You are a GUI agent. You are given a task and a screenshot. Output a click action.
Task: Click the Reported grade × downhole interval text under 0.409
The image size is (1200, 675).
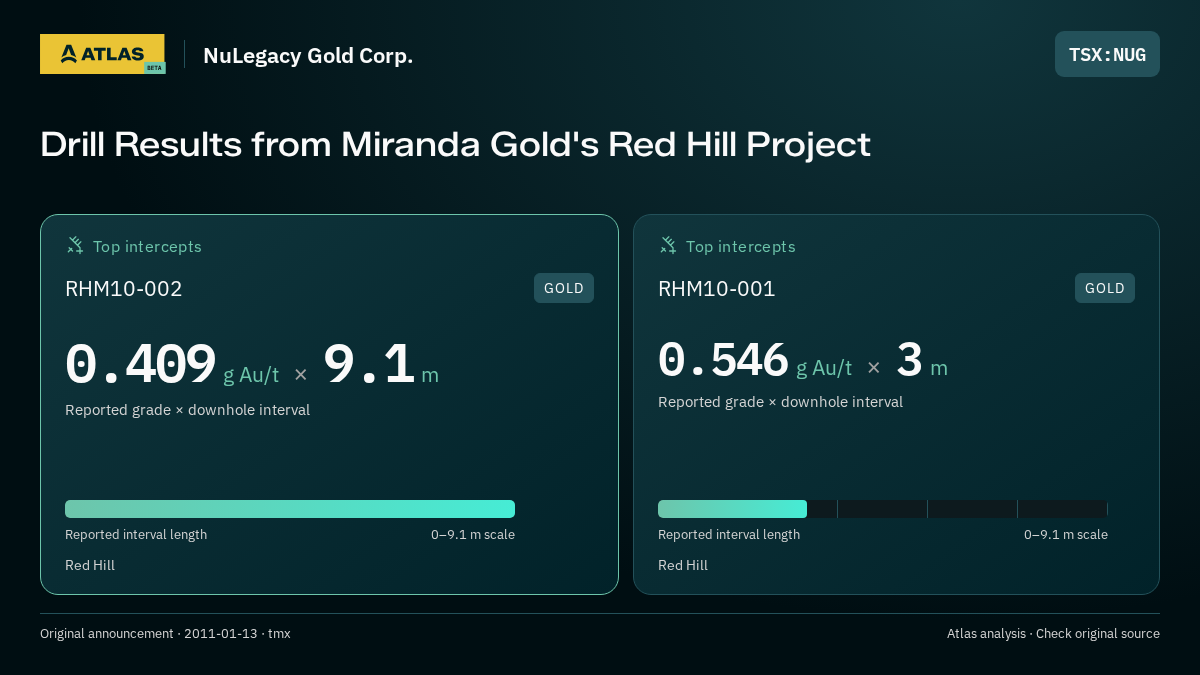187,410
